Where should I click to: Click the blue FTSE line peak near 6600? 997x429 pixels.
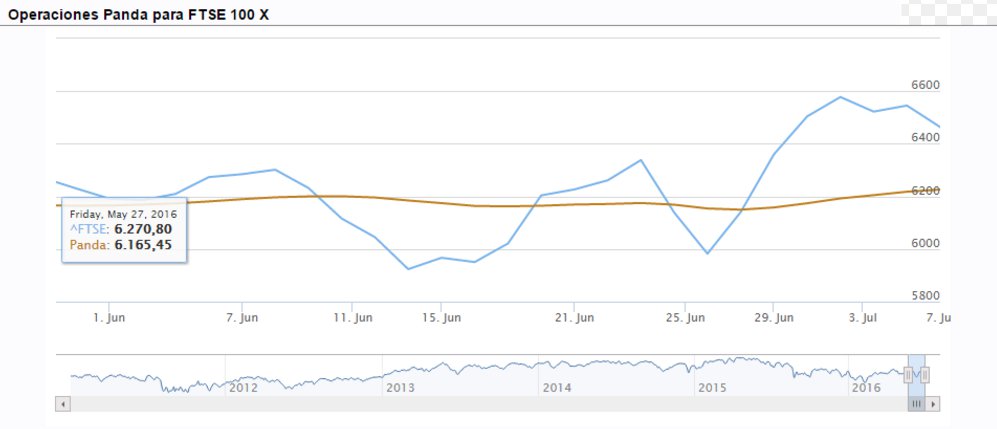tap(840, 97)
